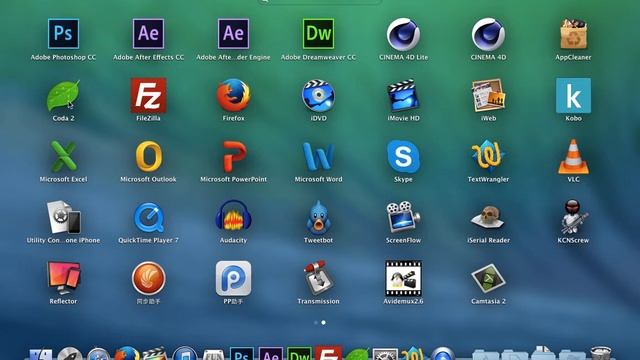Select the highlighted second page dot
The height and width of the screenshot is (360, 640).
[323, 322]
